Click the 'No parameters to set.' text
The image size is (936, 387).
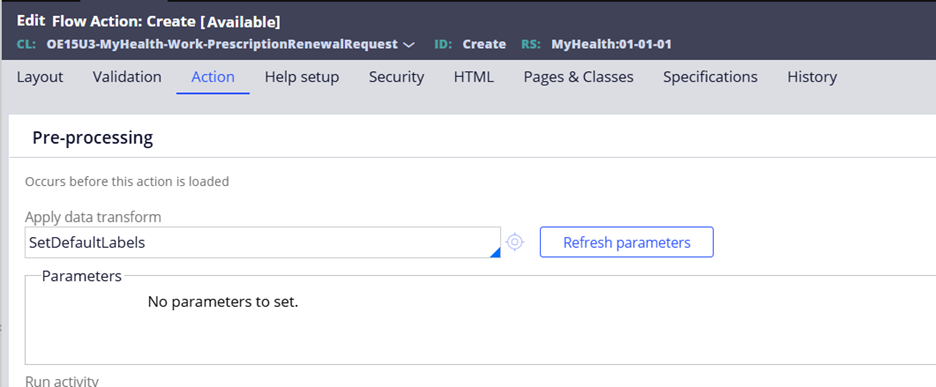point(223,302)
